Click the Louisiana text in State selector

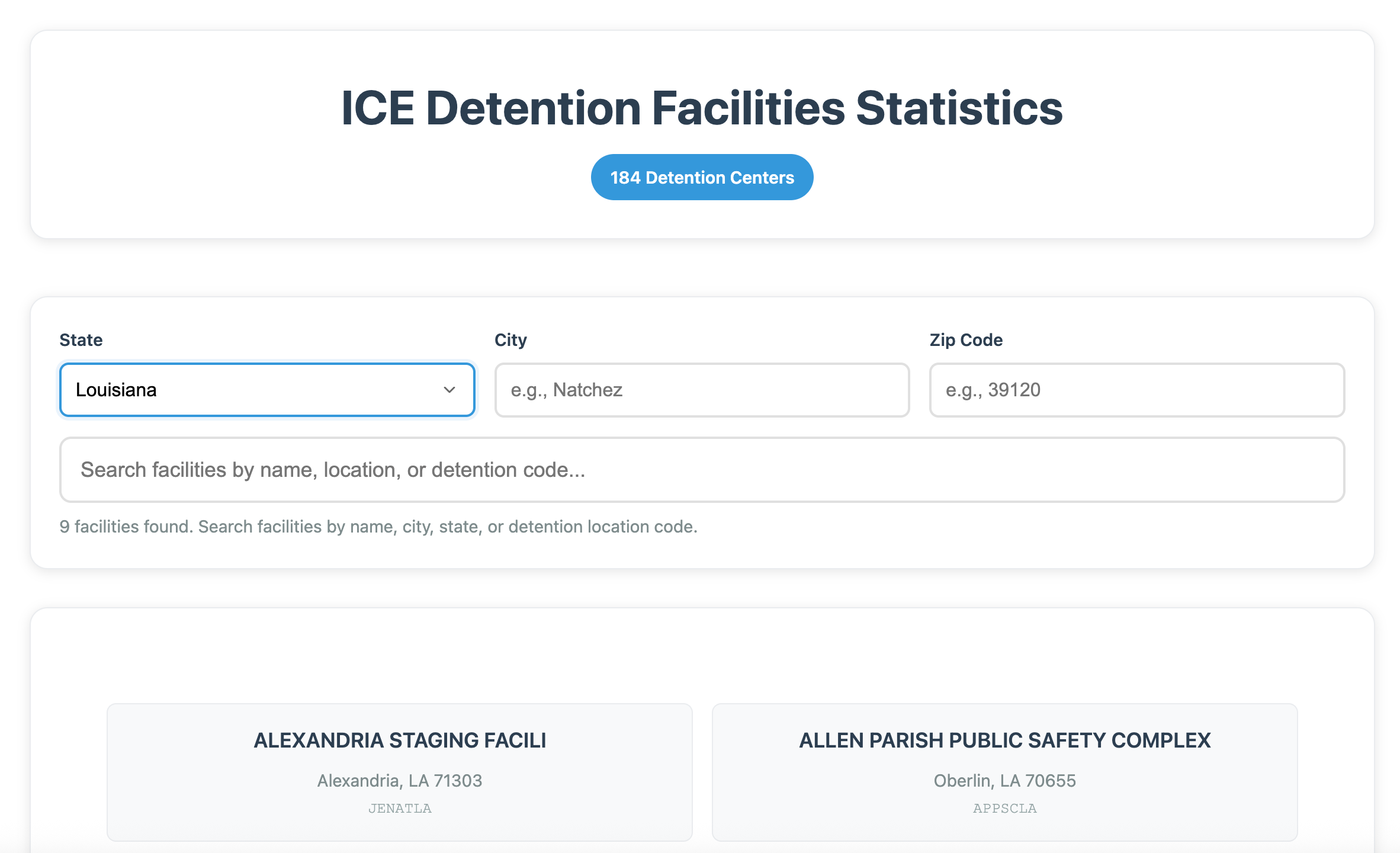(x=116, y=390)
